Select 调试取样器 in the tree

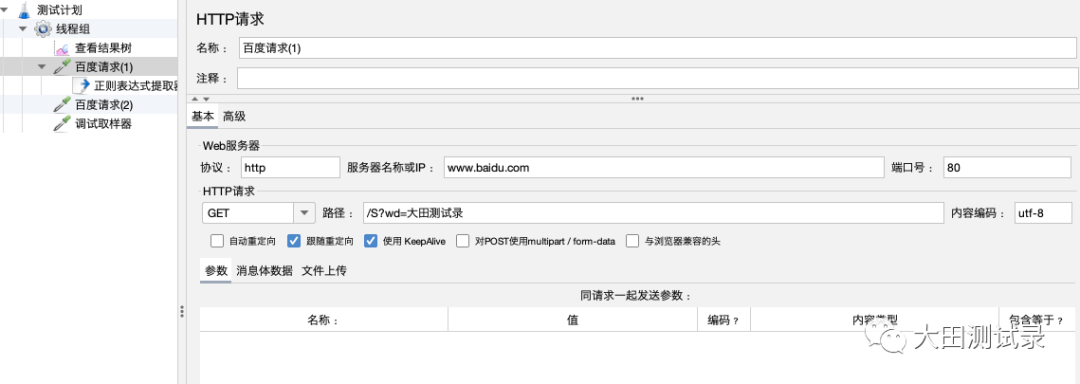coord(103,124)
